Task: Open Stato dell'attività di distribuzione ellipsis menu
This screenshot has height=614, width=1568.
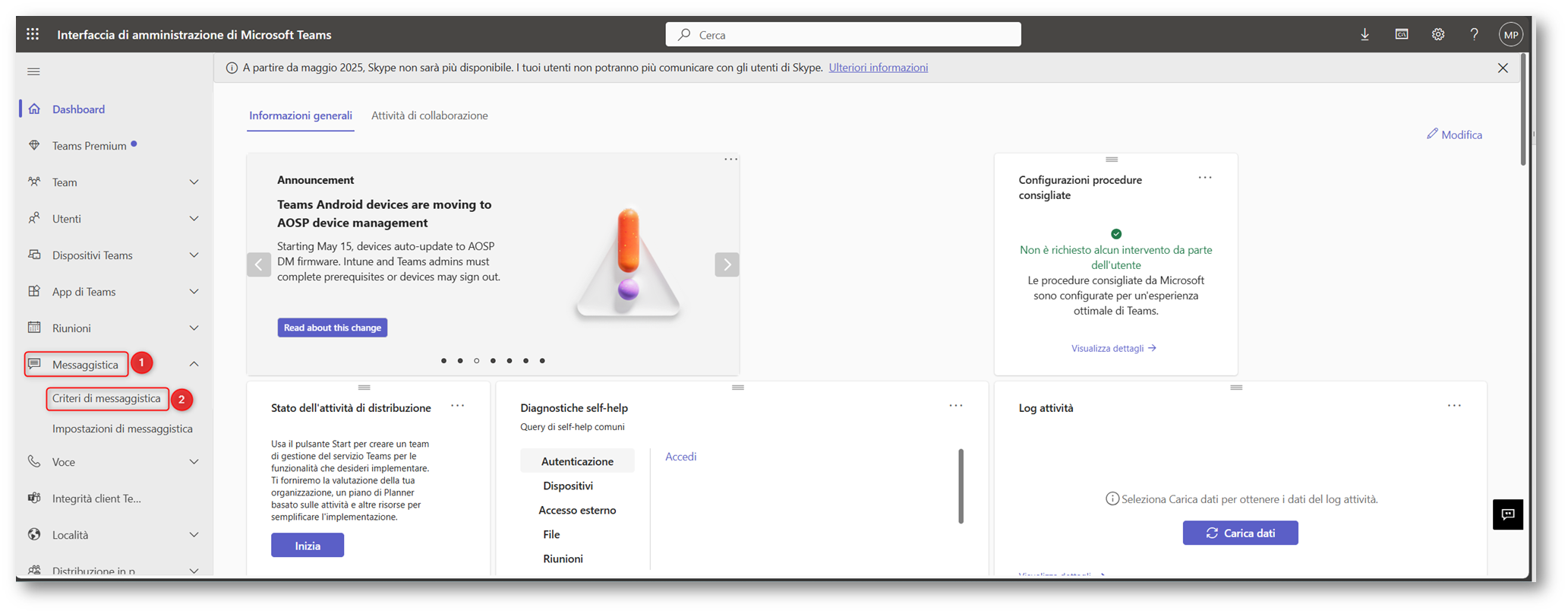Action: 457,406
